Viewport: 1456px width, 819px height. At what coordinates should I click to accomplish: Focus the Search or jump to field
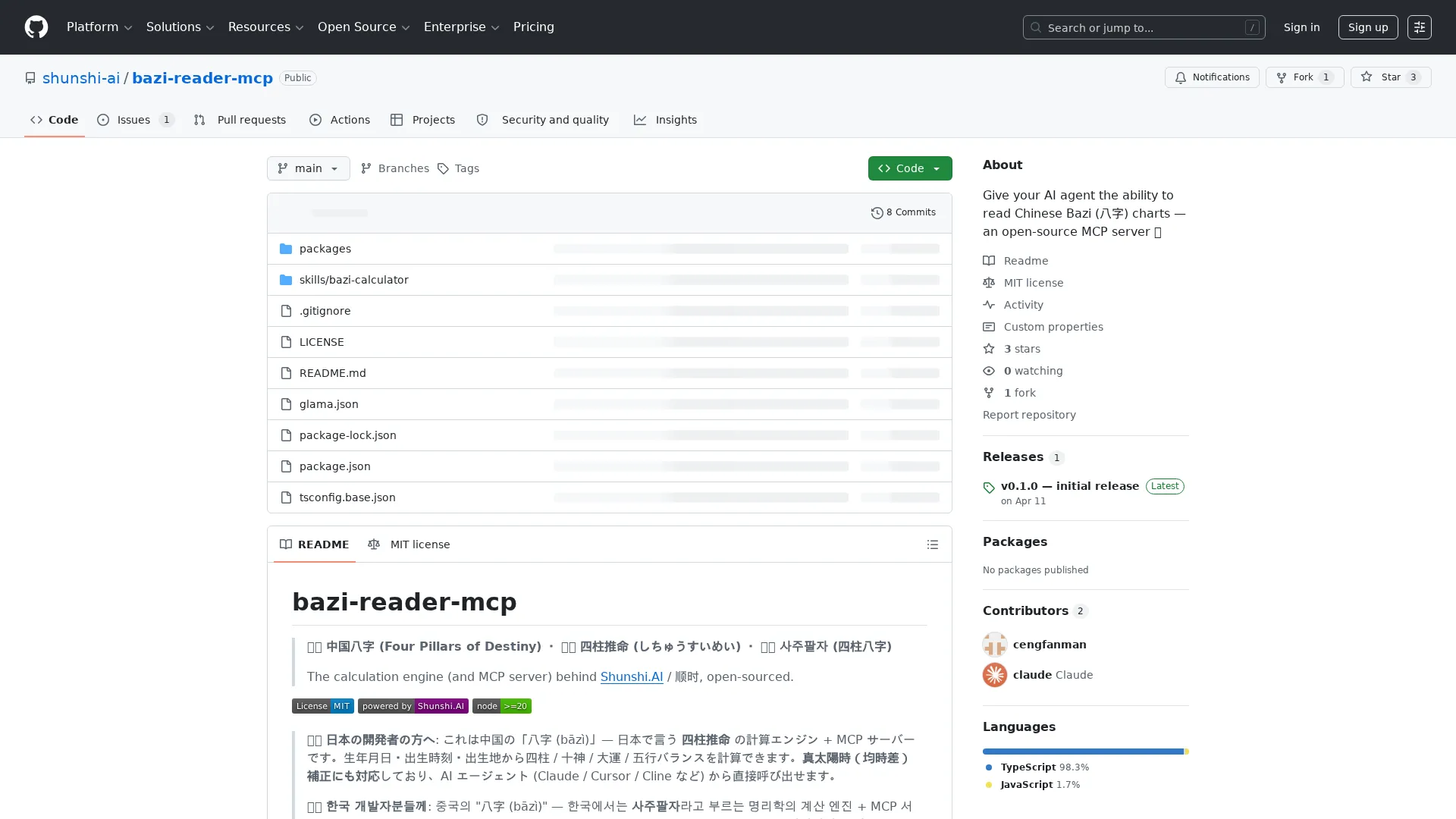pyautogui.click(x=1144, y=27)
